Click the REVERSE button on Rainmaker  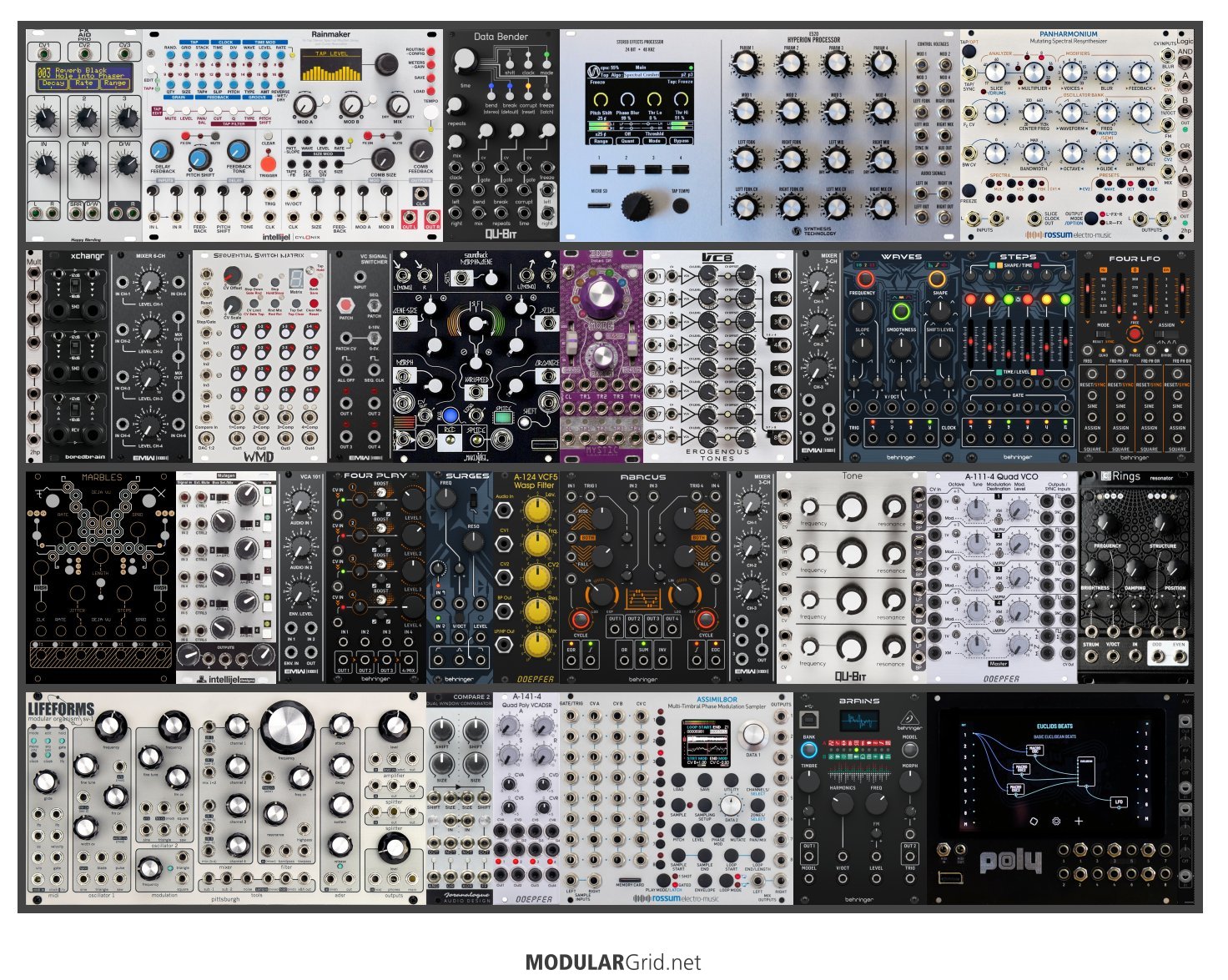coord(280,85)
